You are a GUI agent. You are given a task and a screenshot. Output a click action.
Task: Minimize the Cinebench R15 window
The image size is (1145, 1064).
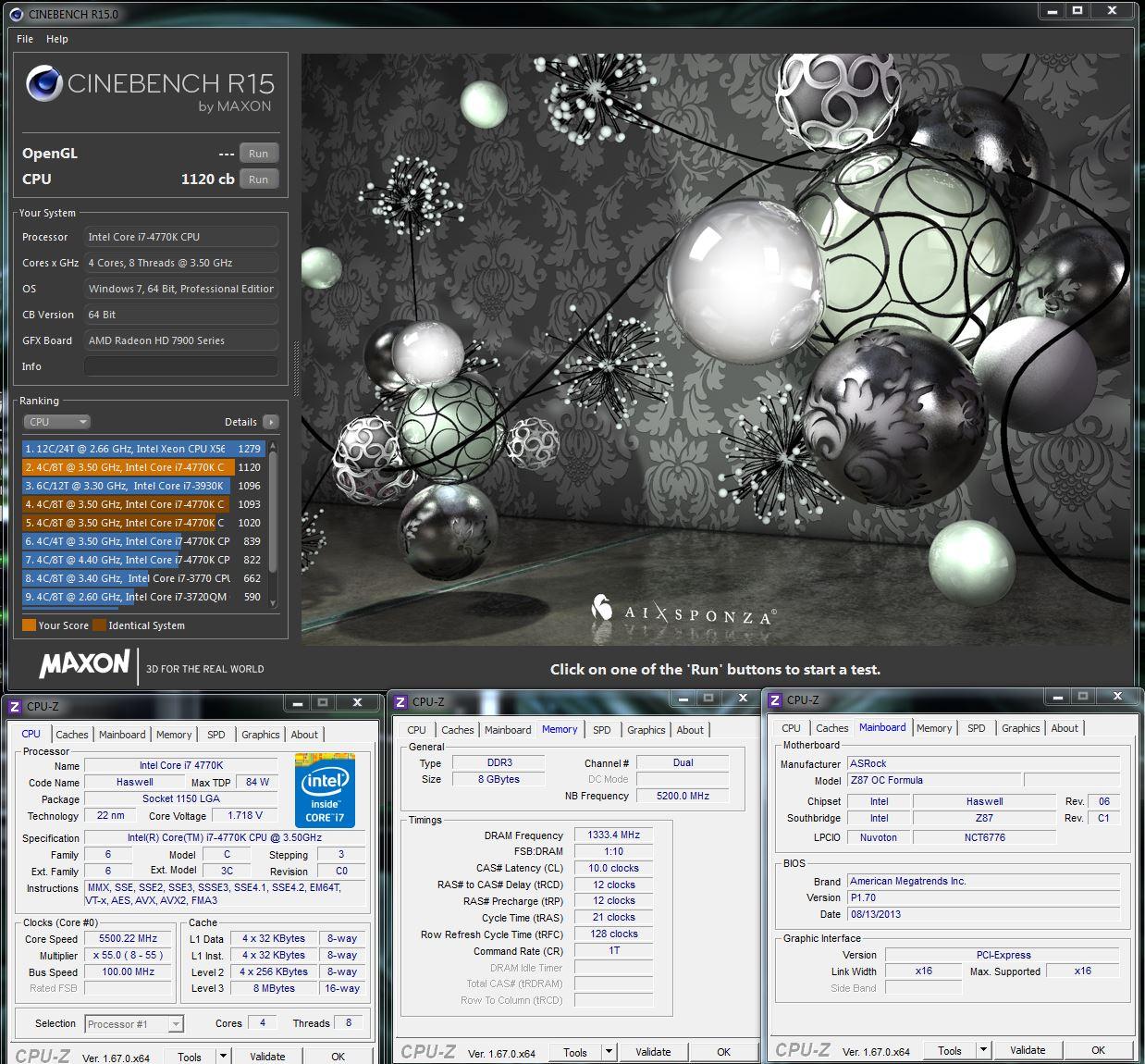pos(1052,11)
